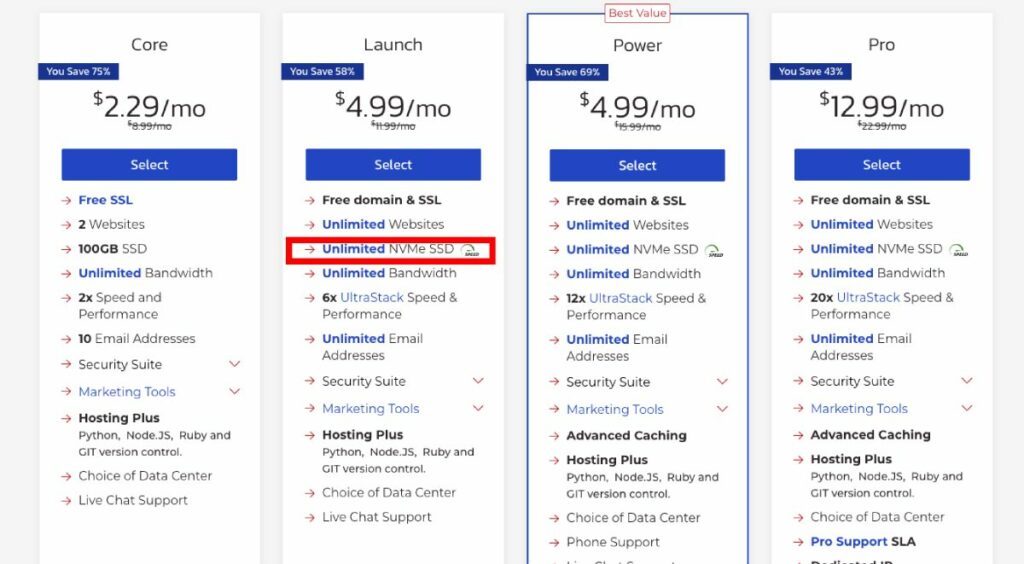
Task: Click speed gauge icon in Power plan
Action: [714, 250]
